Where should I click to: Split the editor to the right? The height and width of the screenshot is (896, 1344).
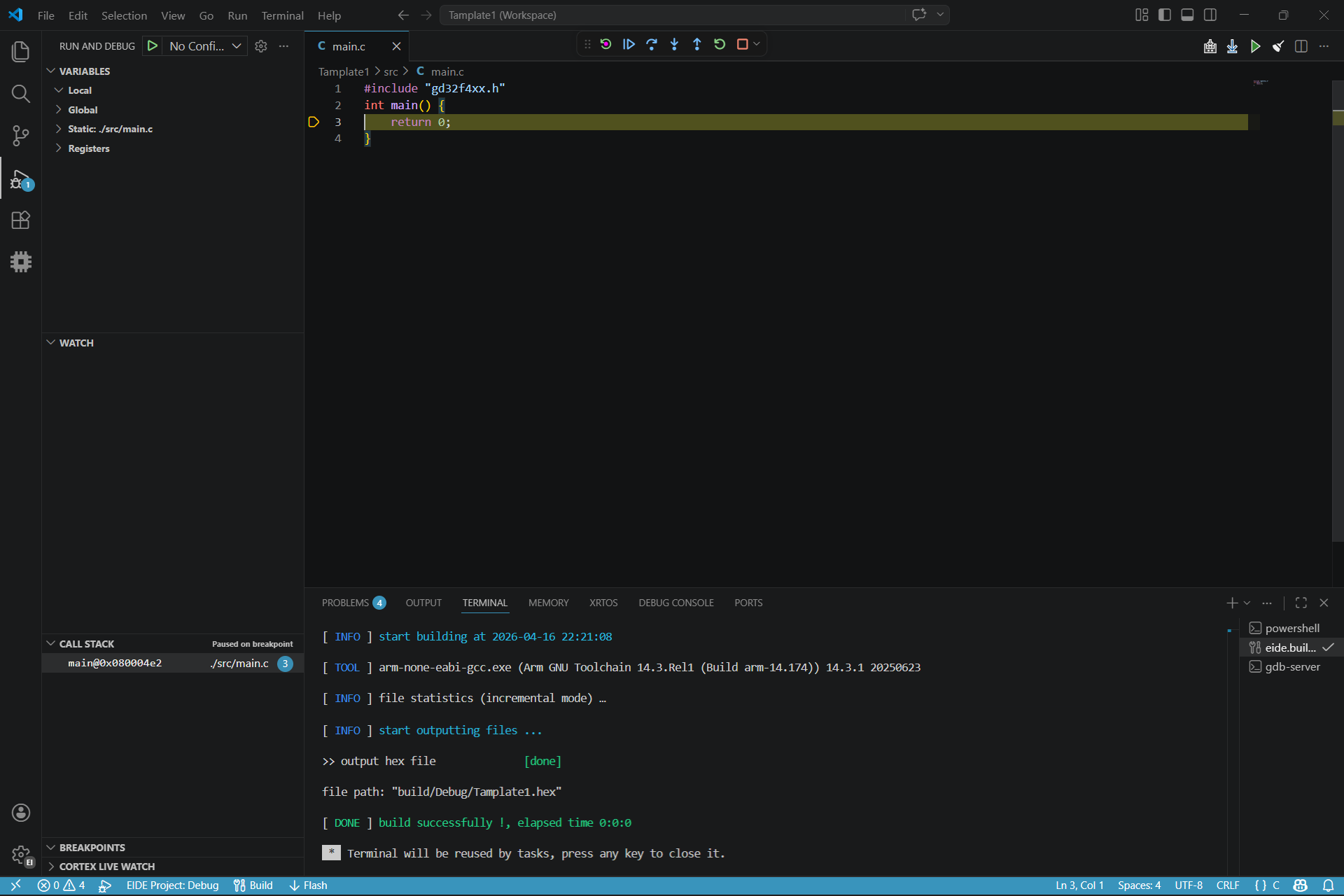pyautogui.click(x=1301, y=46)
